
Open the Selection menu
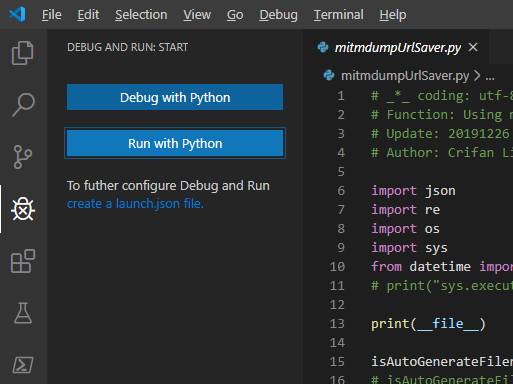pos(141,15)
